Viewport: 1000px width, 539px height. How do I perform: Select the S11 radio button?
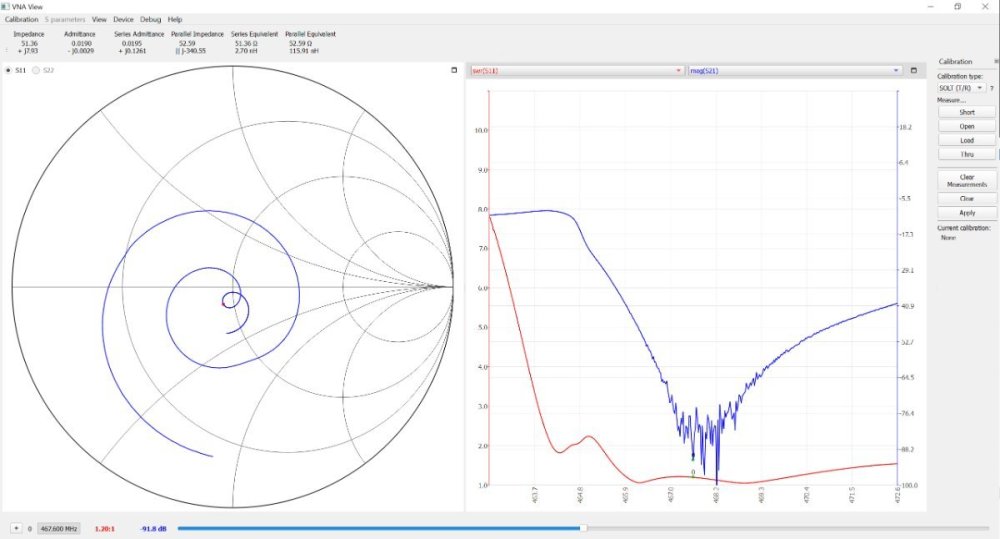pos(10,70)
